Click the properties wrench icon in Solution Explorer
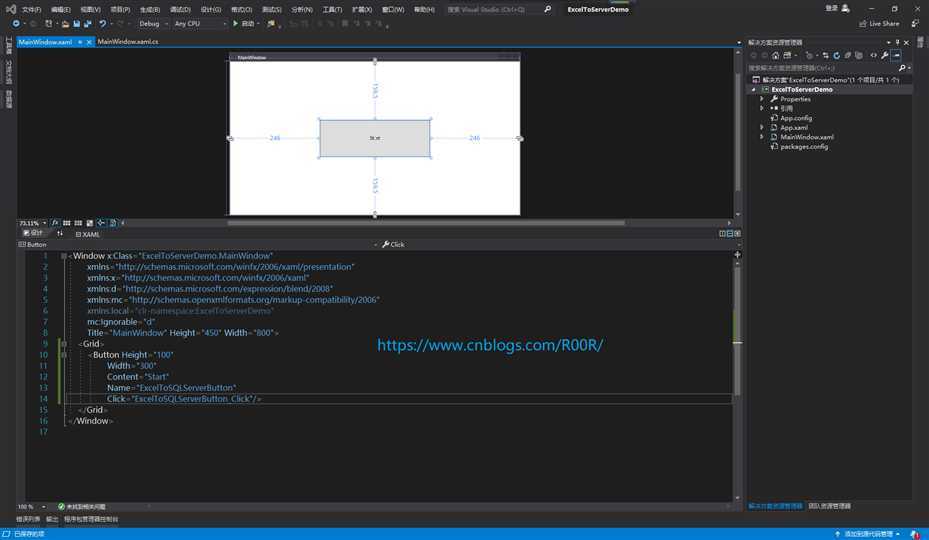Image resolution: width=929 pixels, height=540 pixels. (885, 55)
